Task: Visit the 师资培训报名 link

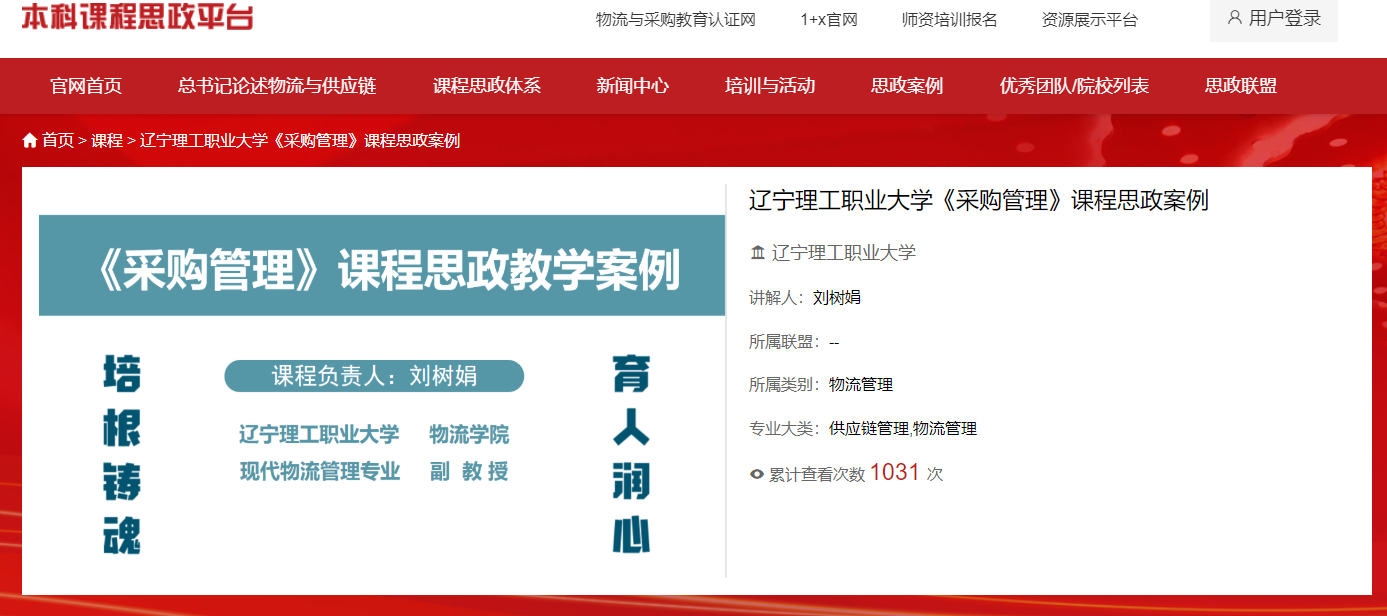Action: click(949, 20)
